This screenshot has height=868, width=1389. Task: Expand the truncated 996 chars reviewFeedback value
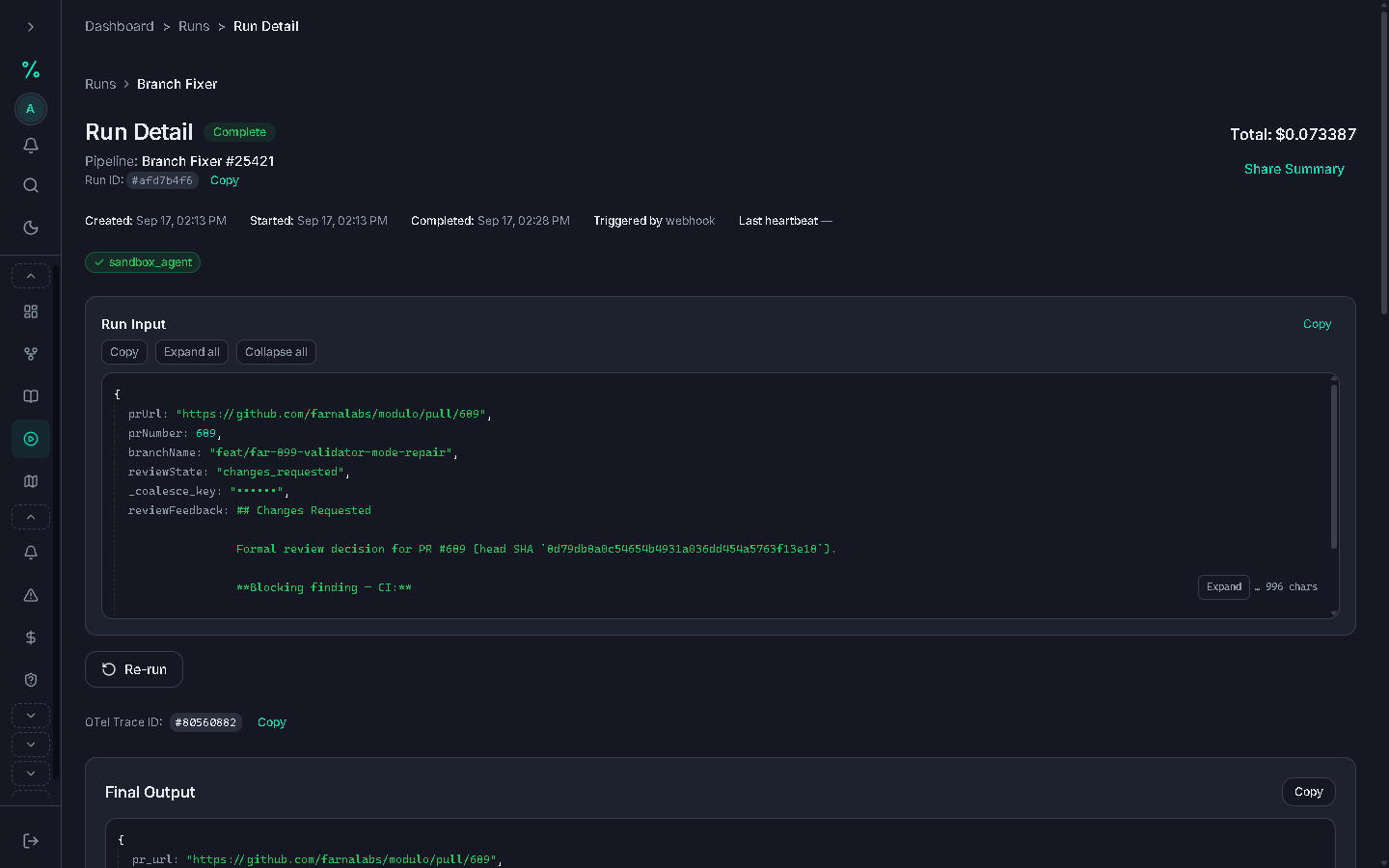click(1224, 587)
